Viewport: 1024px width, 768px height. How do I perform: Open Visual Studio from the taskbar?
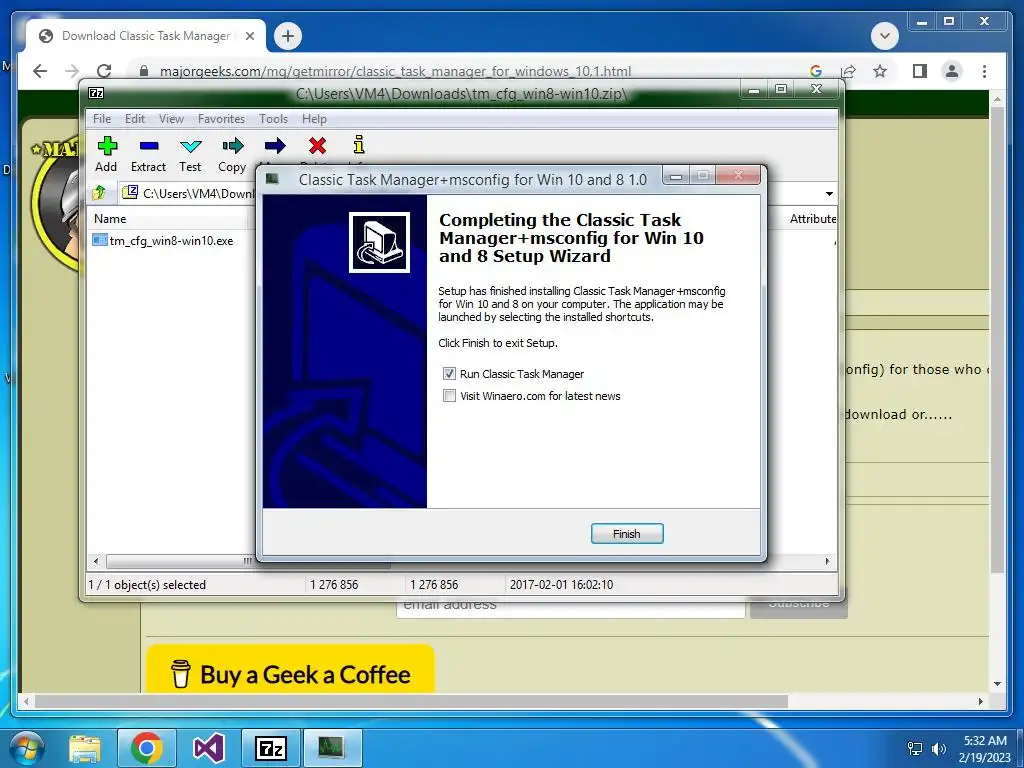click(x=208, y=748)
